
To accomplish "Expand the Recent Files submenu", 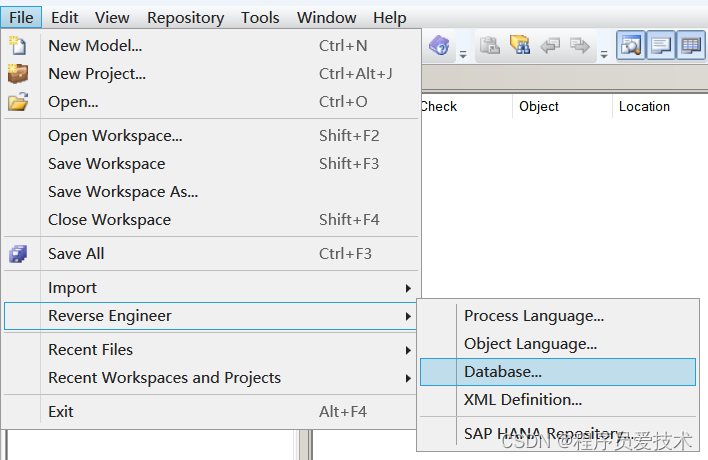I will pos(90,349).
